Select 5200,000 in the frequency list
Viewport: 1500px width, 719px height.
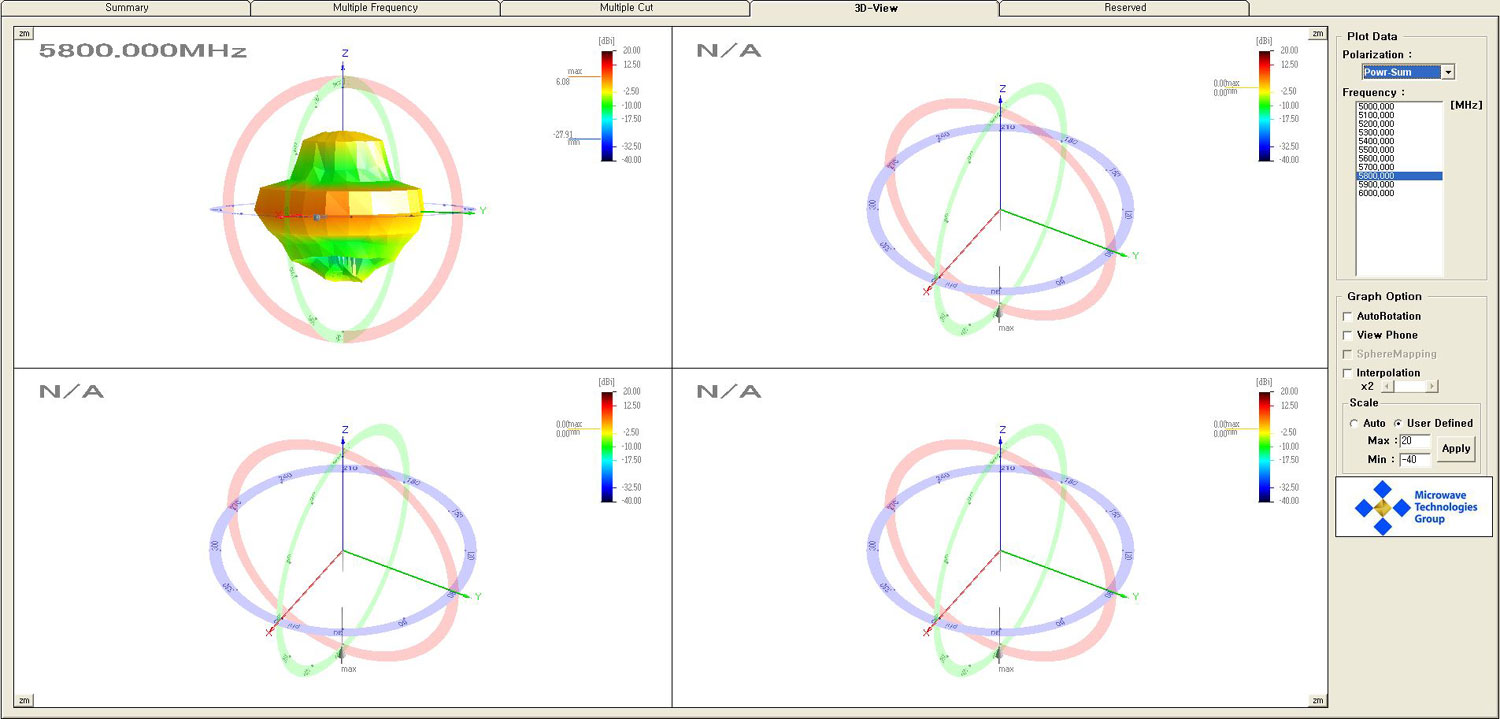point(1399,124)
